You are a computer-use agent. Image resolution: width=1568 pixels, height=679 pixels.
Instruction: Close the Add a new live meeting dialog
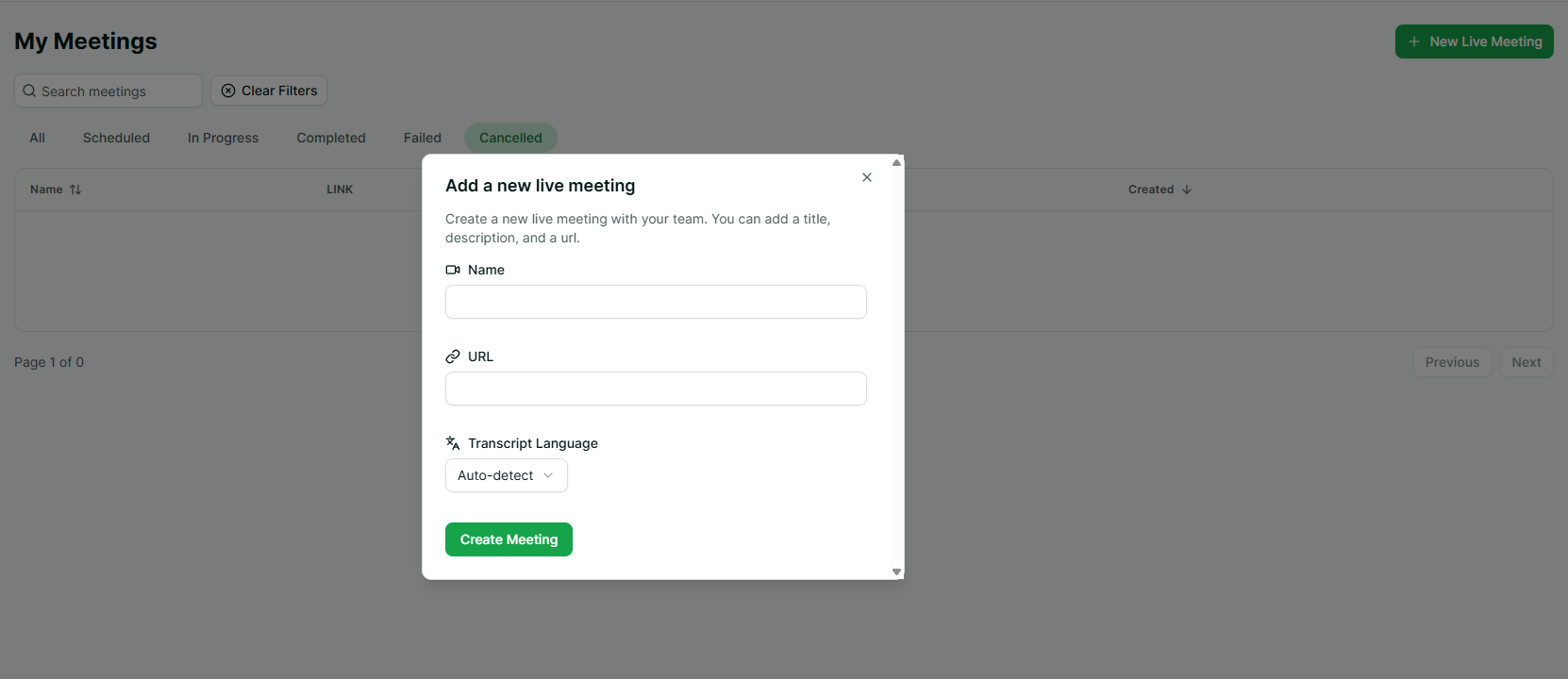pos(866,177)
